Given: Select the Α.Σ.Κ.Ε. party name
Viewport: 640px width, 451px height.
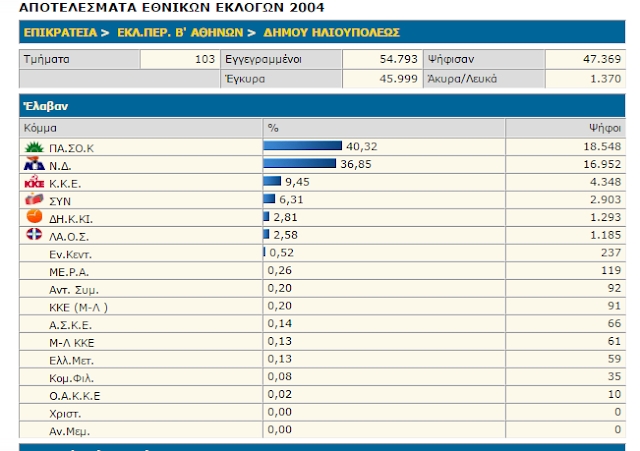Looking at the screenshot, I should pyautogui.click(x=71, y=325).
